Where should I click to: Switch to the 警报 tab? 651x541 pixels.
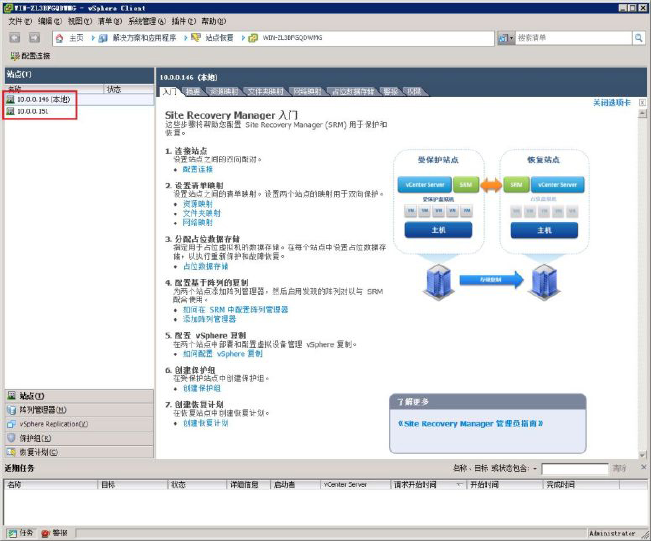[391, 92]
